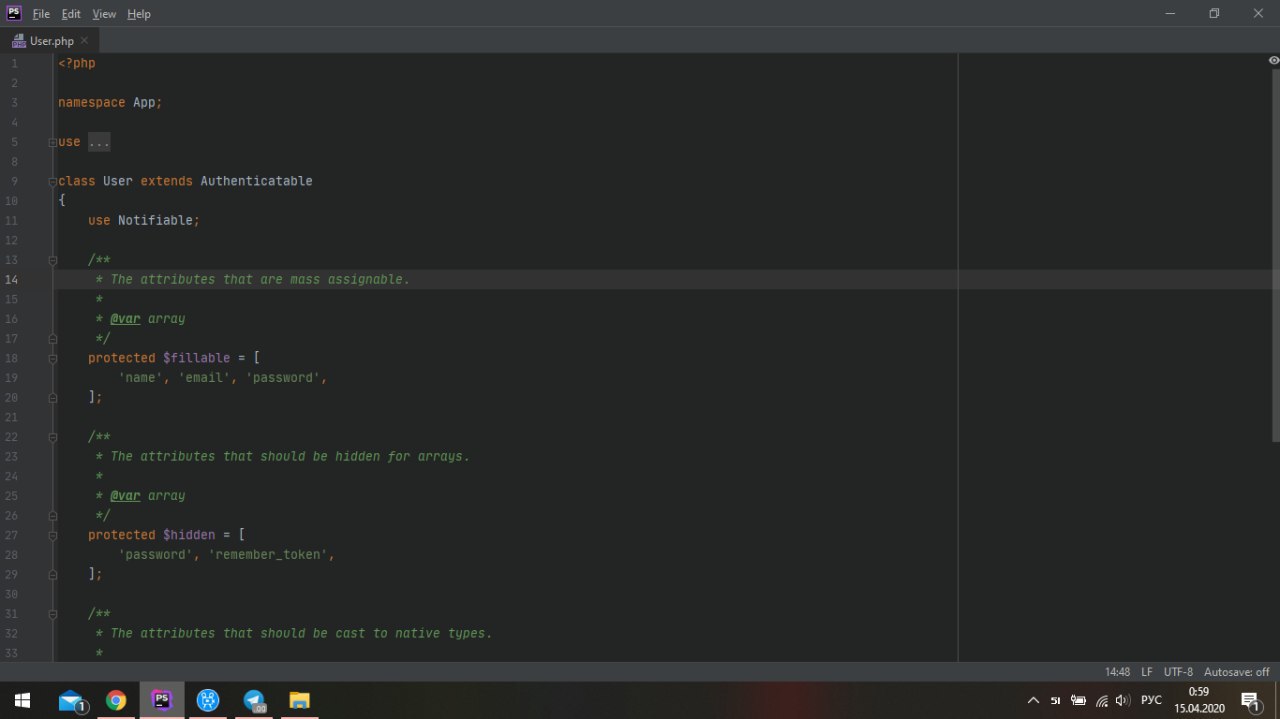Click 'namespace App;' line
Image resolution: width=1280 pixels, height=719 pixels.
110,102
